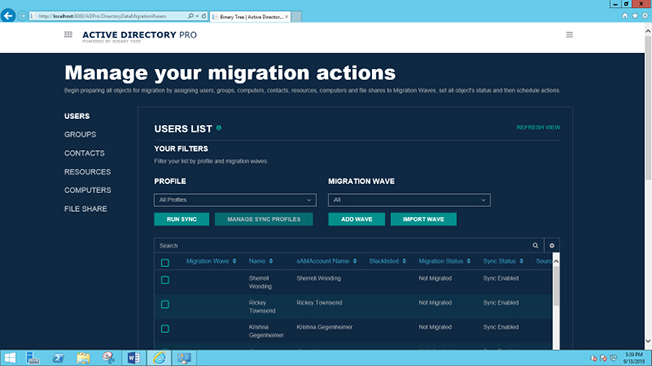Click the Refresh View link
This screenshot has width=652, height=366.
538,127
